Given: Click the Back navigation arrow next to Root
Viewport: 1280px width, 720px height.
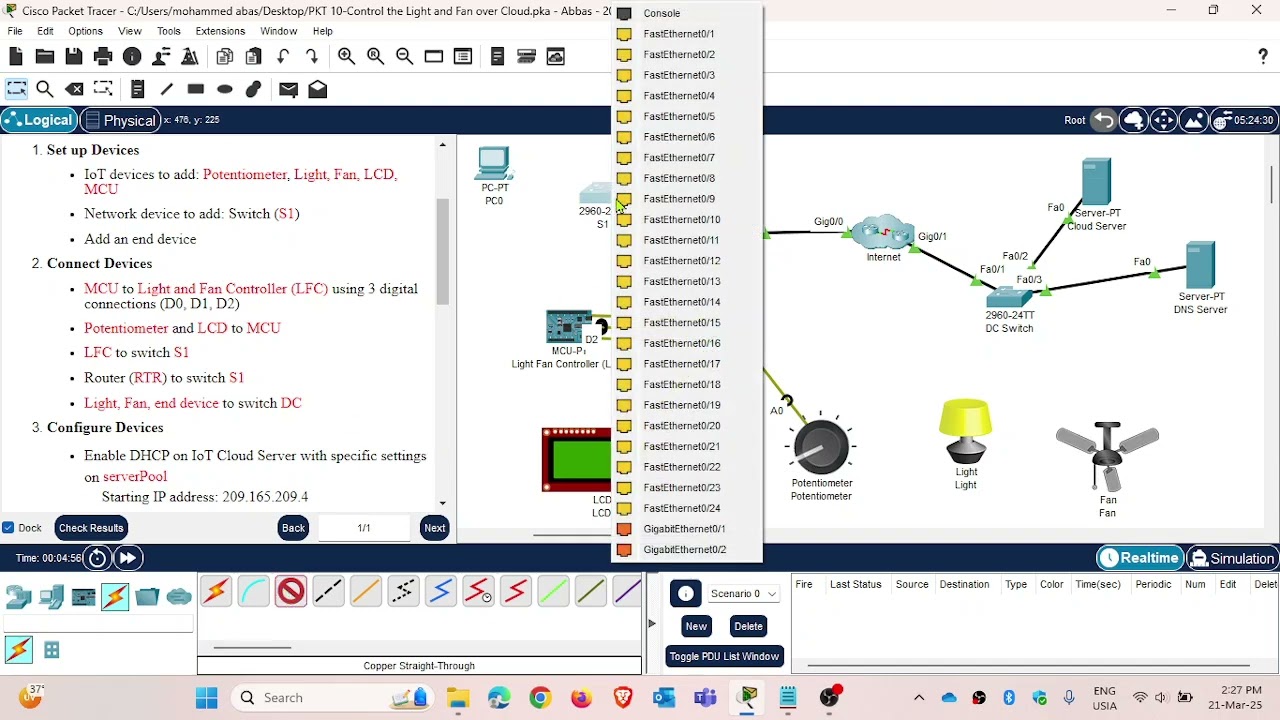Looking at the screenshot, I should pos(1103,120).
